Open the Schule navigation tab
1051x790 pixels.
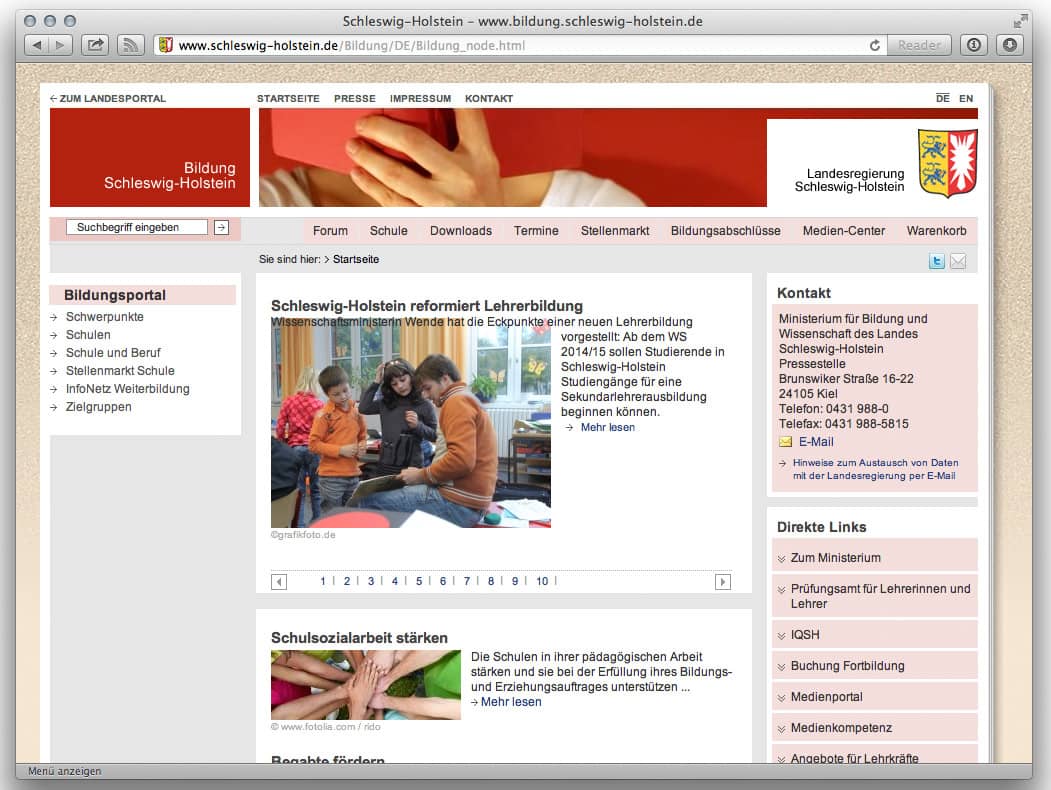click(x=388, y=231)
